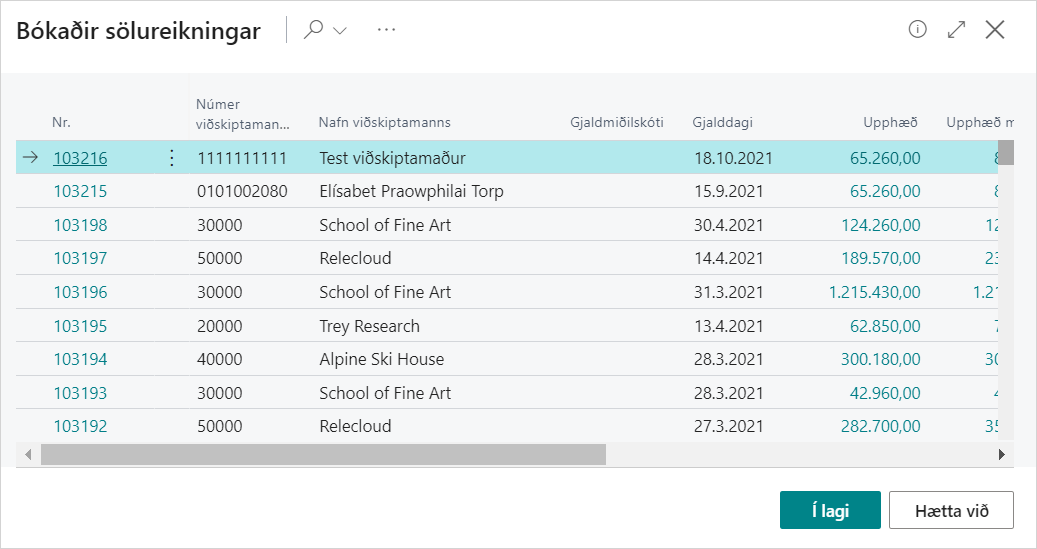1037x549 pixels.
Task: Sort by the Nr. column header
Action: pos(62,122)
